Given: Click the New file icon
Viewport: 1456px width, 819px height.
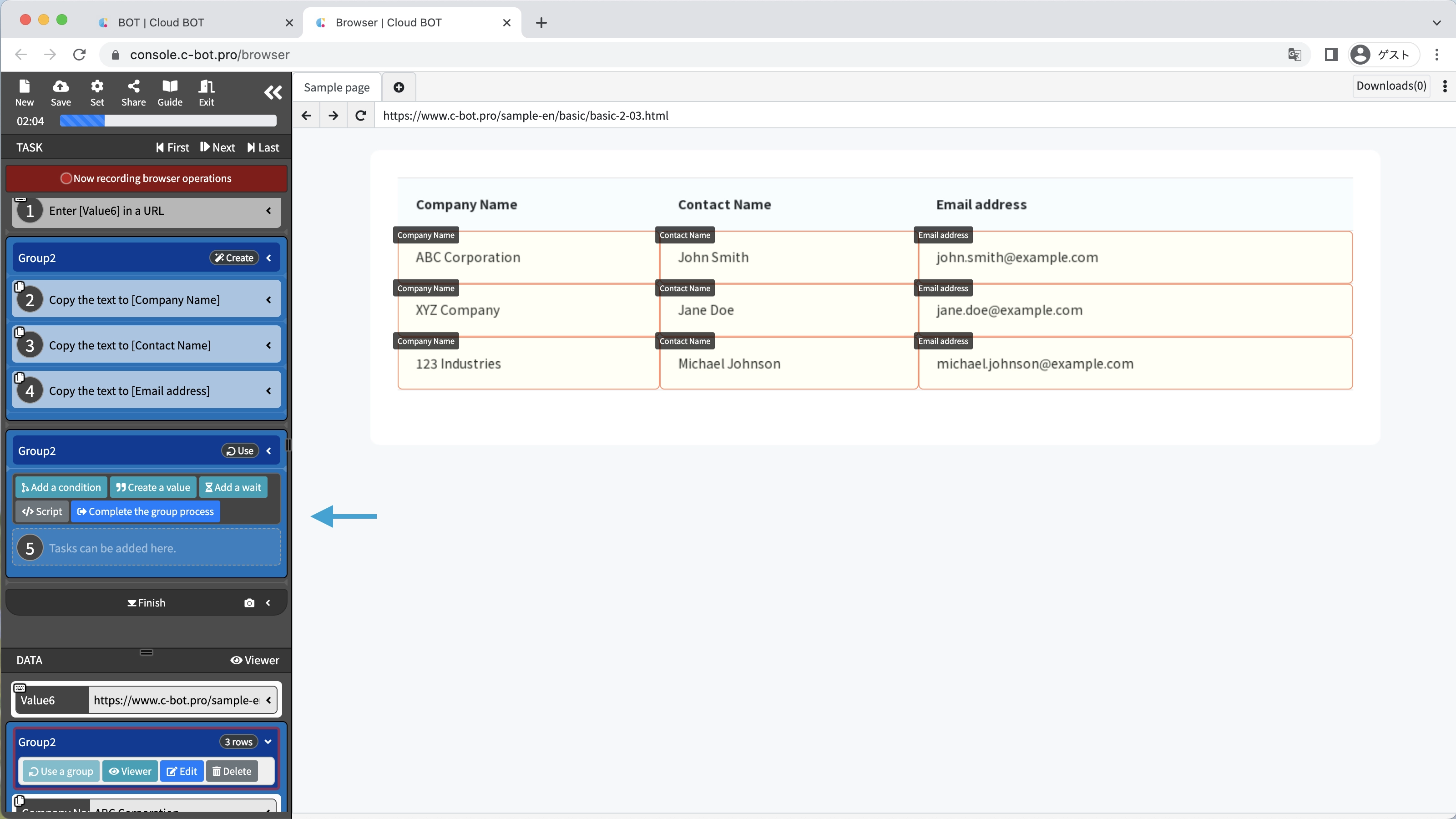Looking at the screenshot, I should [x=24, y=93].
